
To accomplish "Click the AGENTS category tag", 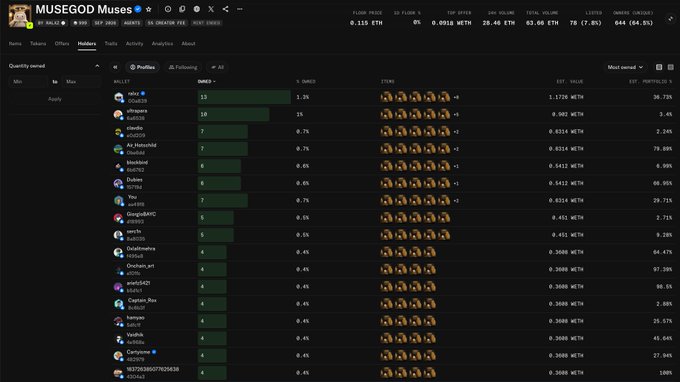I will pyautogui.click(x=132, y=23).
